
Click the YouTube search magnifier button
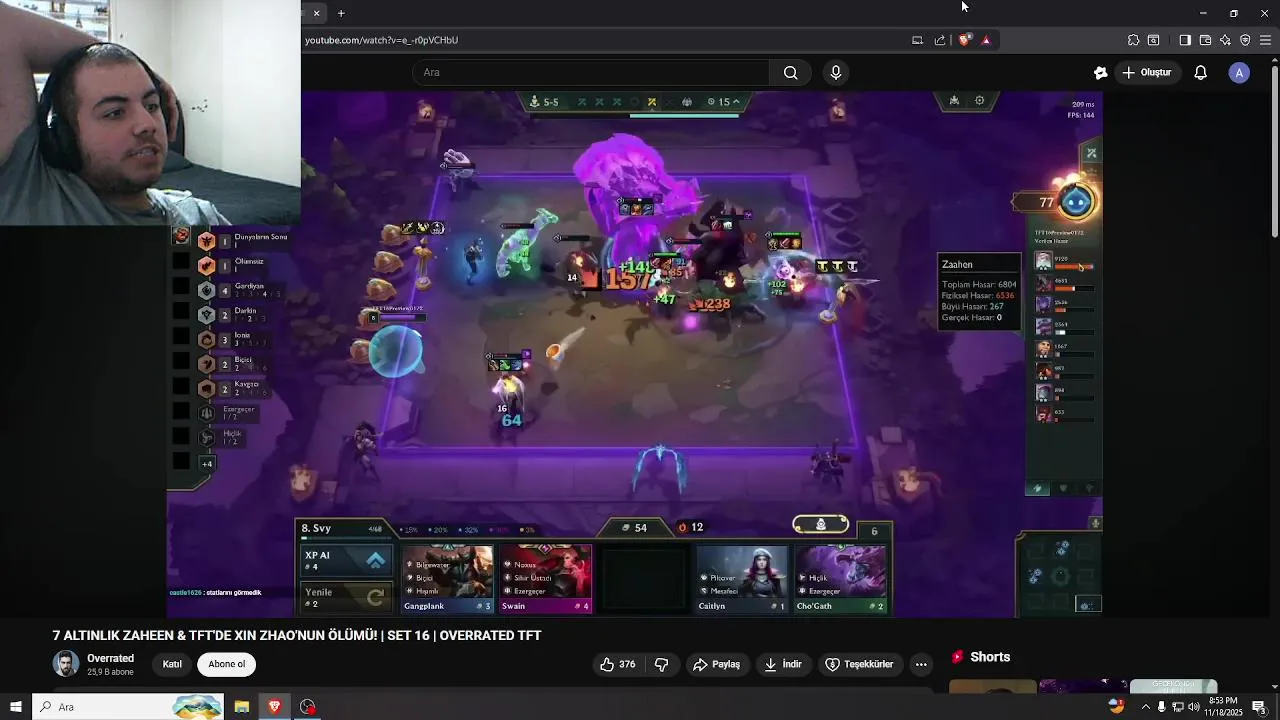[x=790, y=72]
